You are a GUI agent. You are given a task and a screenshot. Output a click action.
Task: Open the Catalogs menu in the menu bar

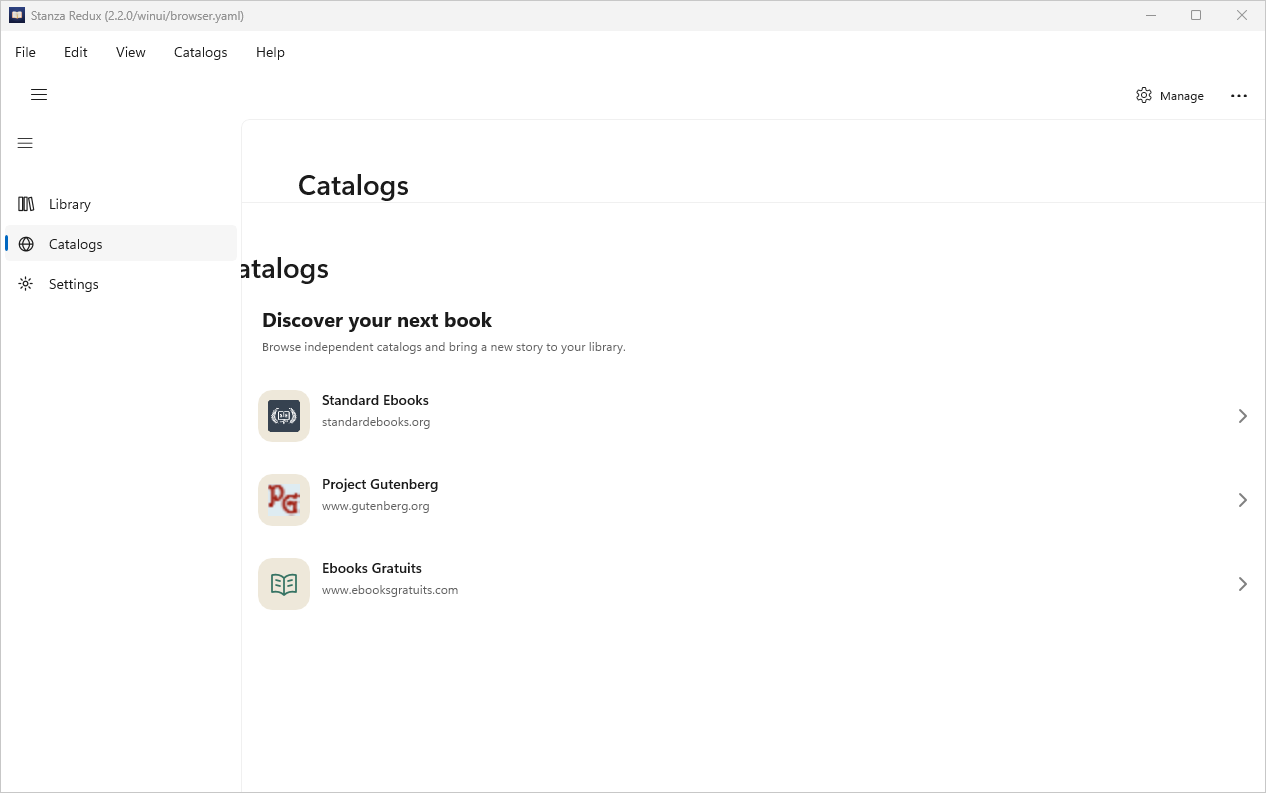tap(201, 52)
